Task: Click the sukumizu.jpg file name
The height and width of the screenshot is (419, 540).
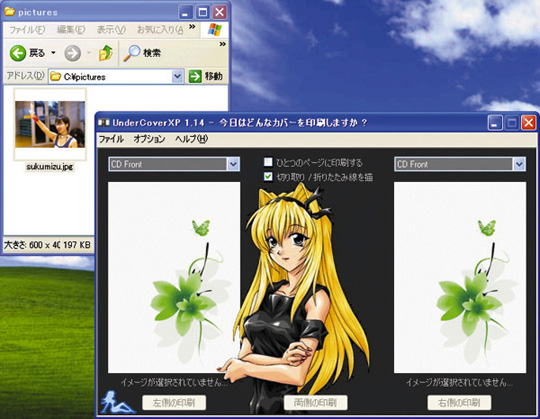Action: point(50,167)
